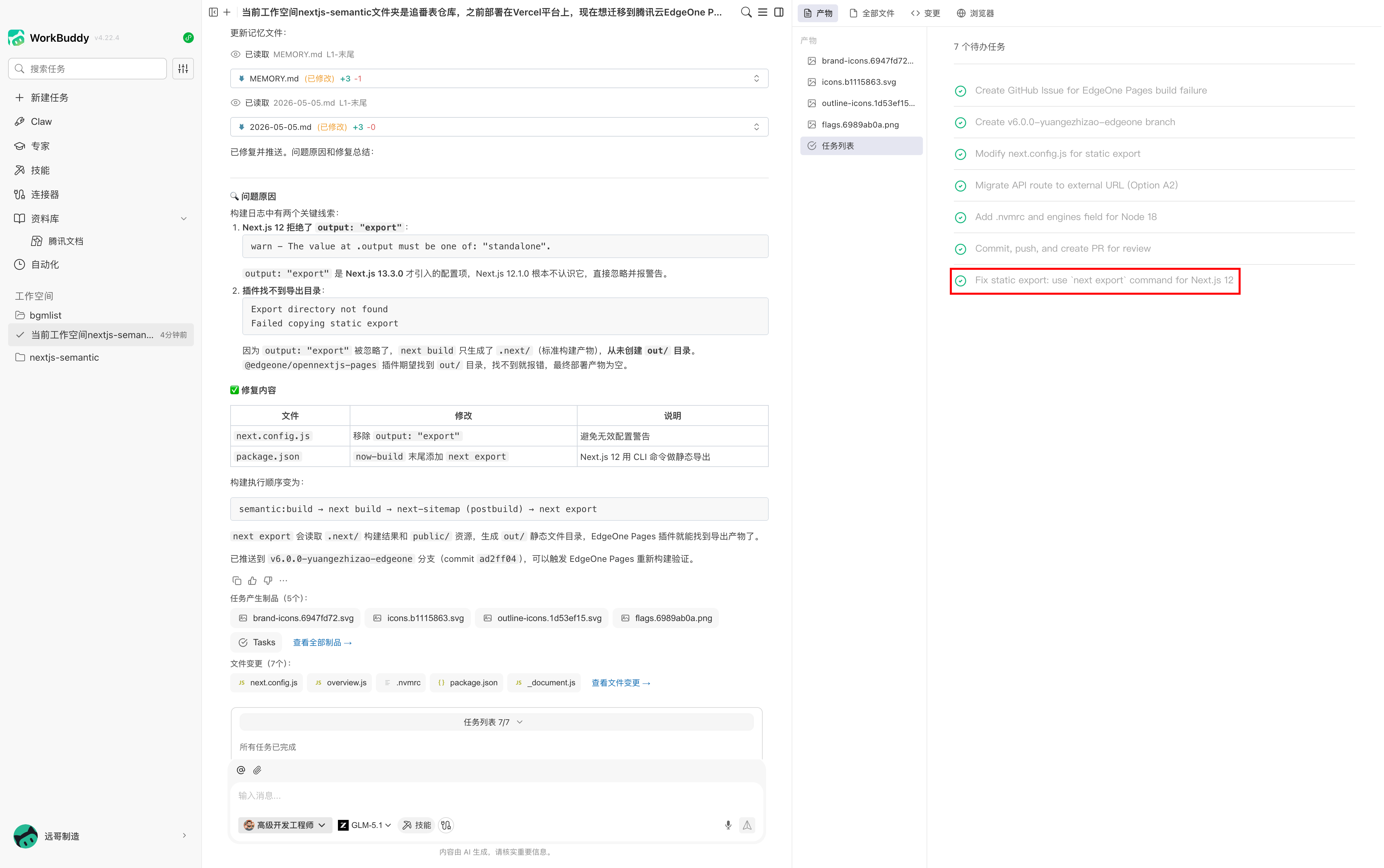The width and height of the screenshot is (1384, 868).
Task: Click the attachment paperclip icon
Action: 257,770
